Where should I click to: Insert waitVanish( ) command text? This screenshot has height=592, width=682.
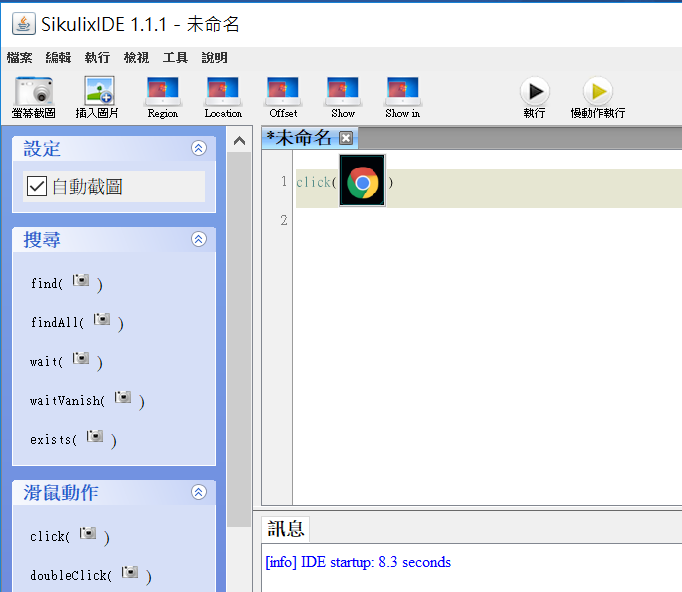click(67, 400)
